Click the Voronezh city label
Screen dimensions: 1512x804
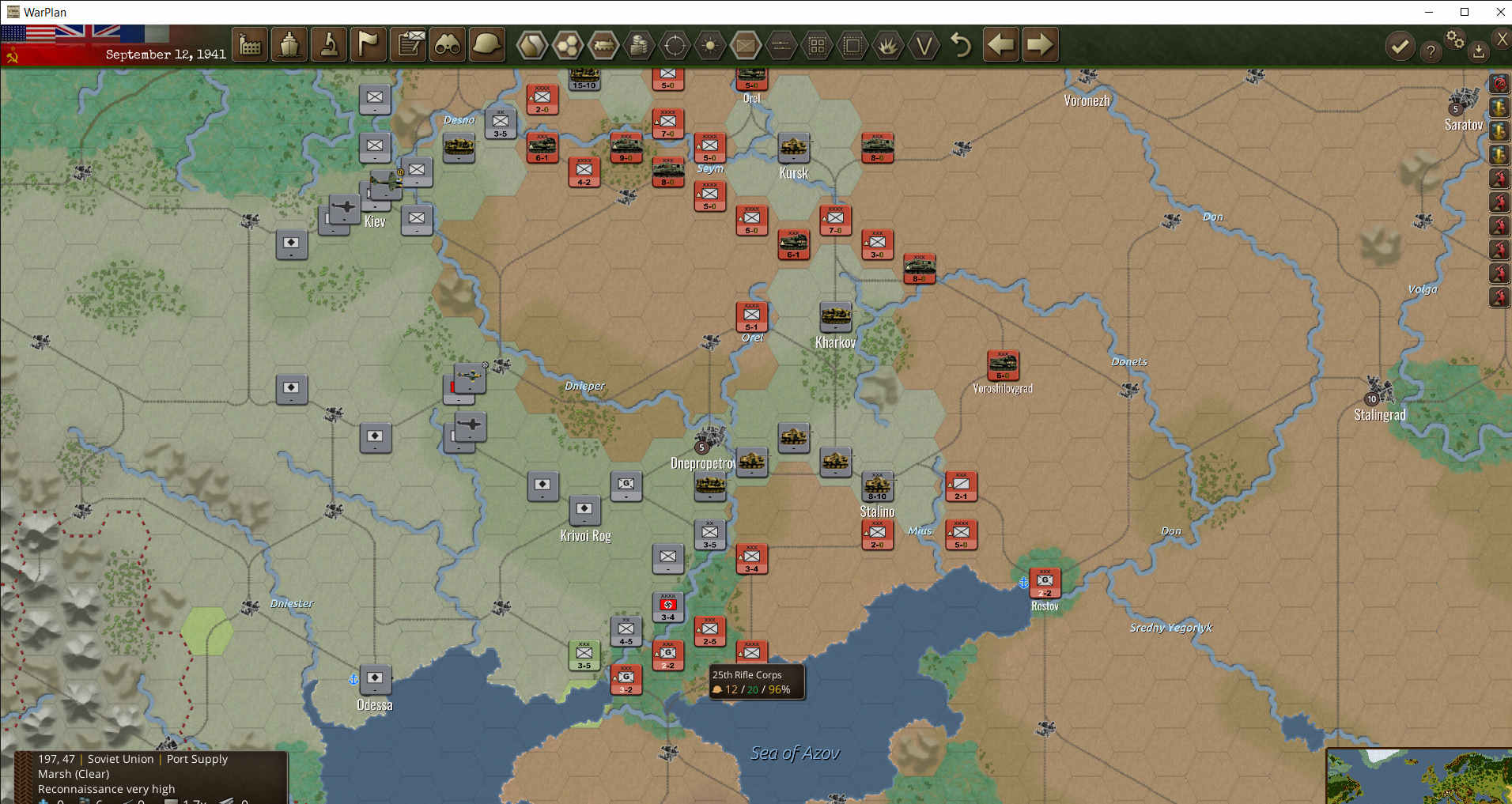[1087, 100]
